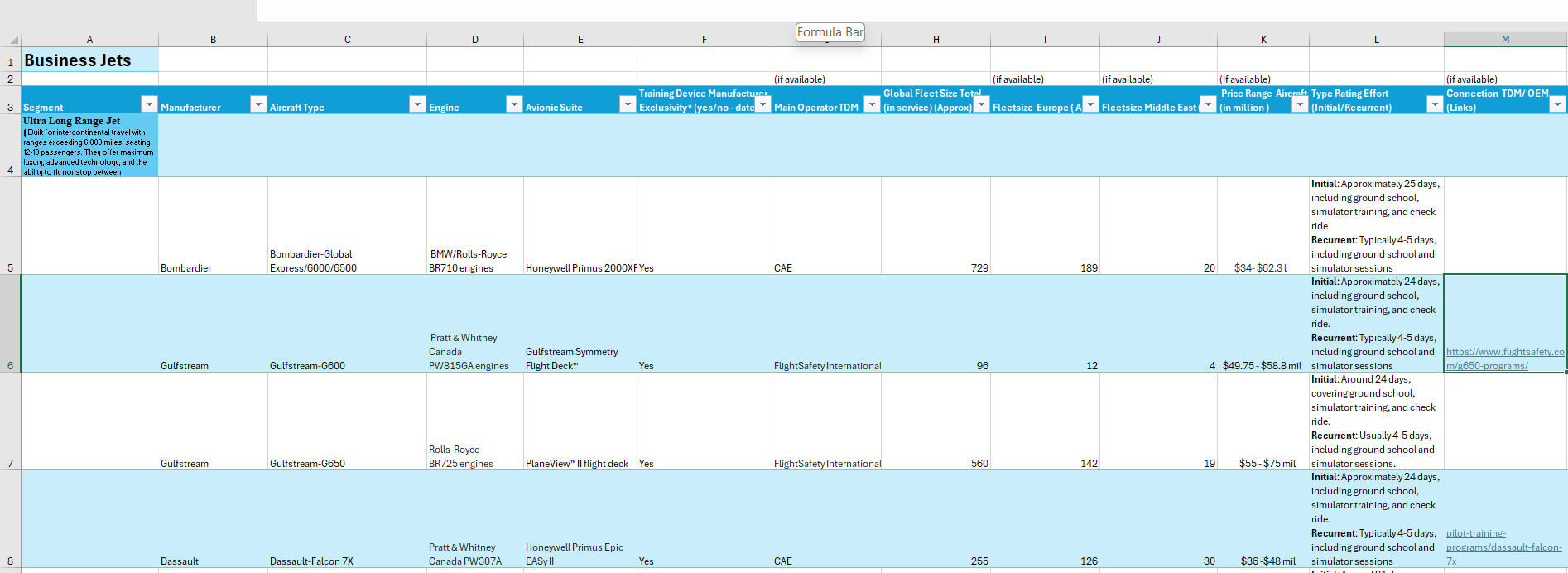Select row 8 header

[x=10, y=519]
